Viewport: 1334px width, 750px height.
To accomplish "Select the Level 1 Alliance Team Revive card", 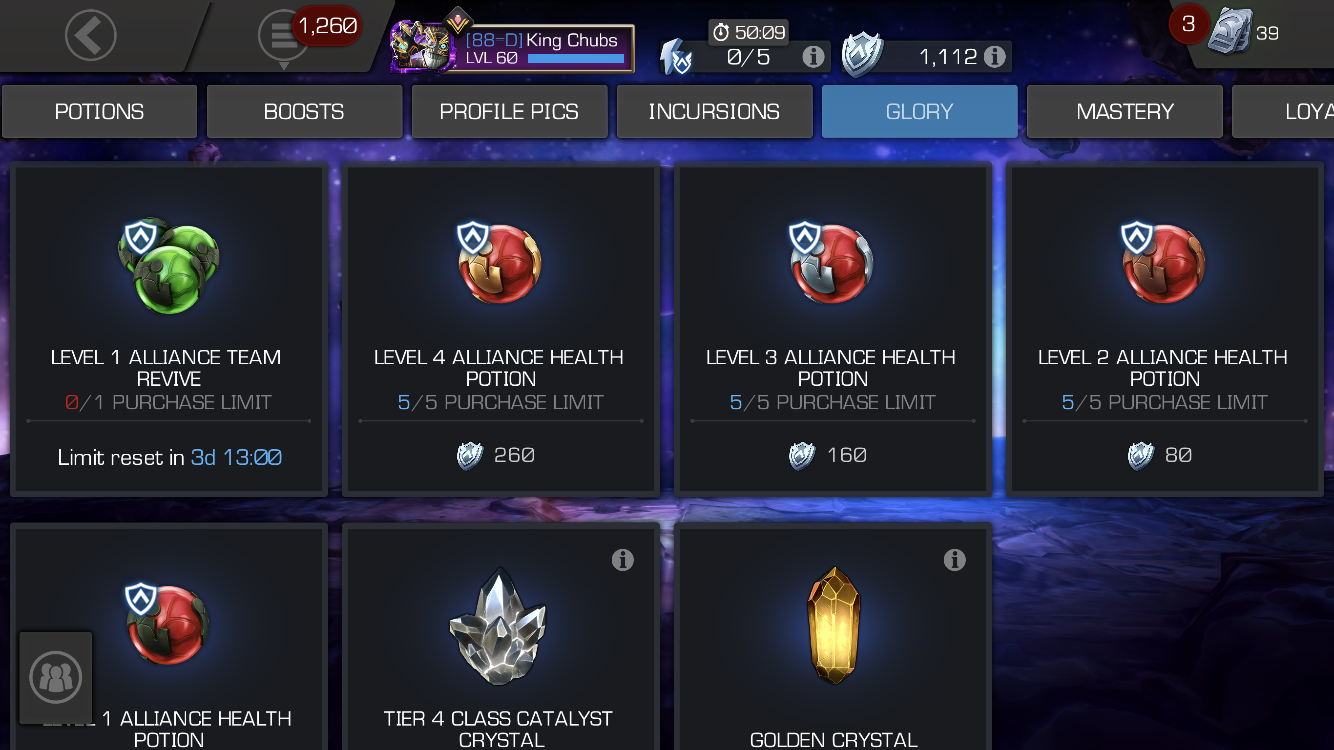I will point(168,330).
